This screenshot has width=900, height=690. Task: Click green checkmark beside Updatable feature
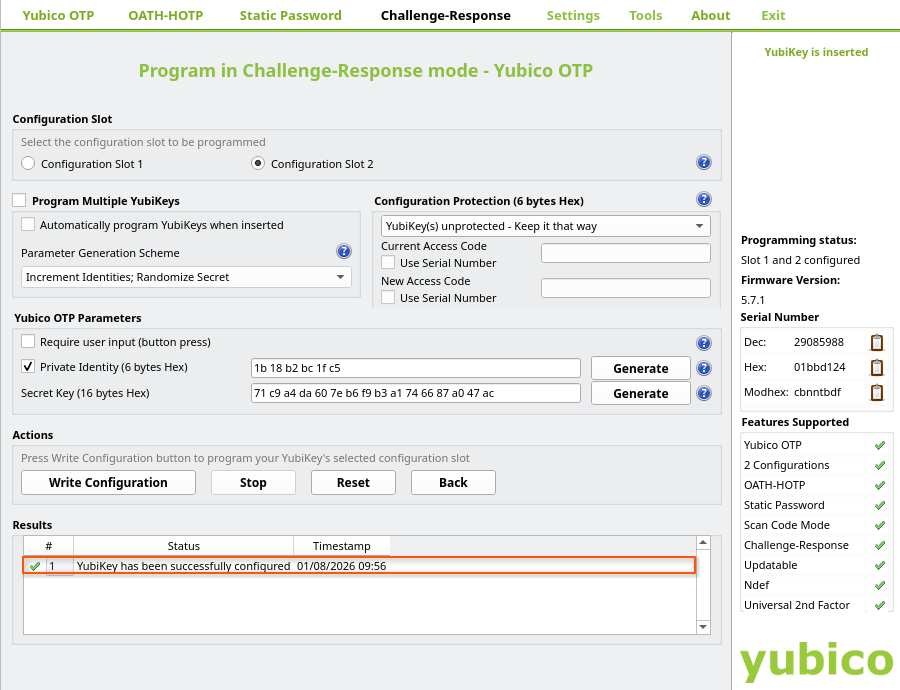coord(879,565)
